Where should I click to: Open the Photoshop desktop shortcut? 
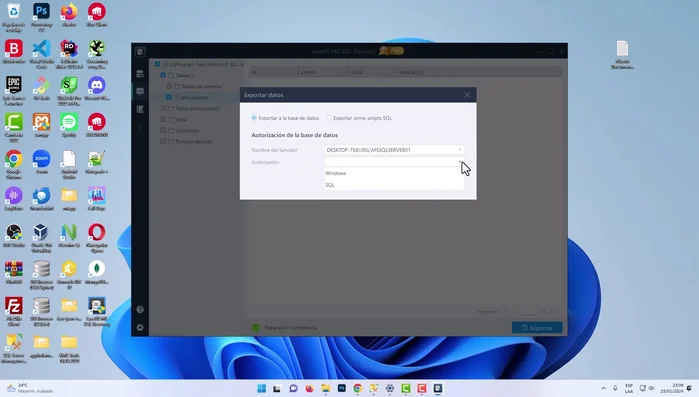coord(41,17)
